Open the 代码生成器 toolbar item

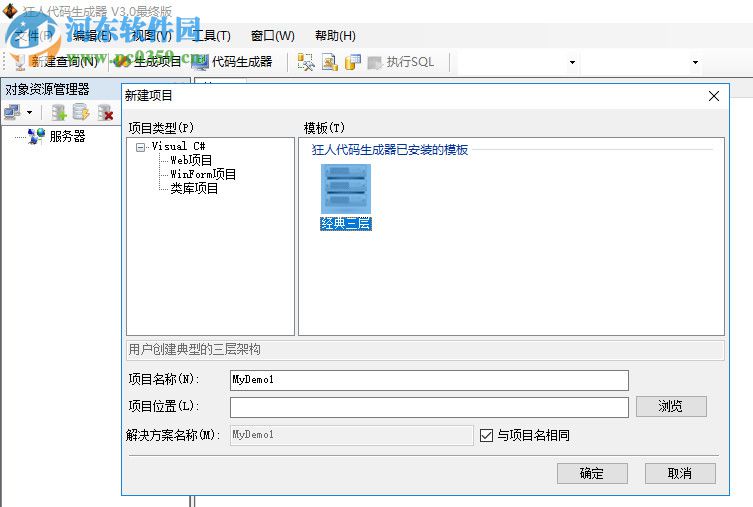(x=232, y=61)
